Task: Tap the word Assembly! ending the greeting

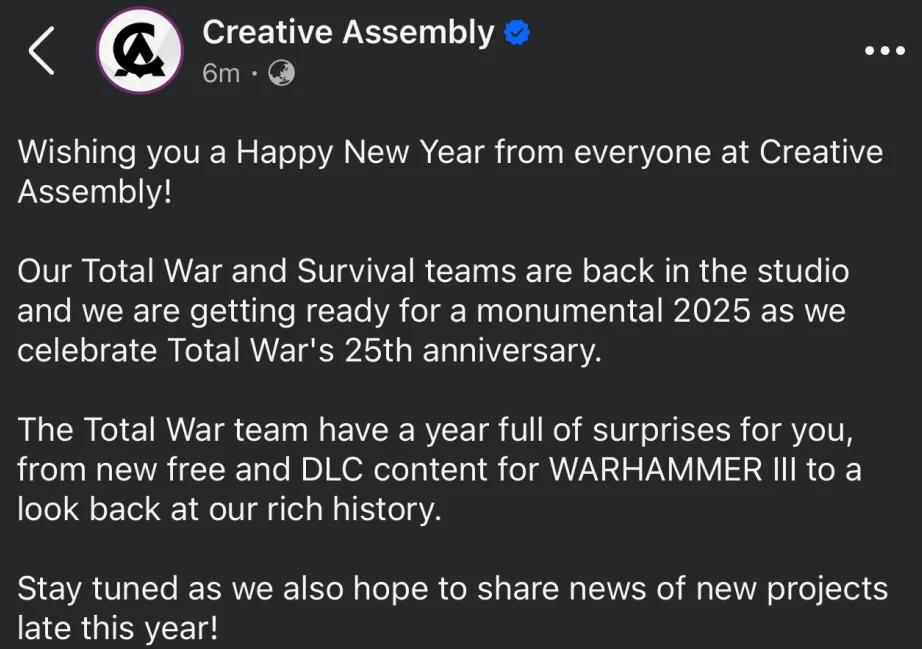Action: click(95, 191)
